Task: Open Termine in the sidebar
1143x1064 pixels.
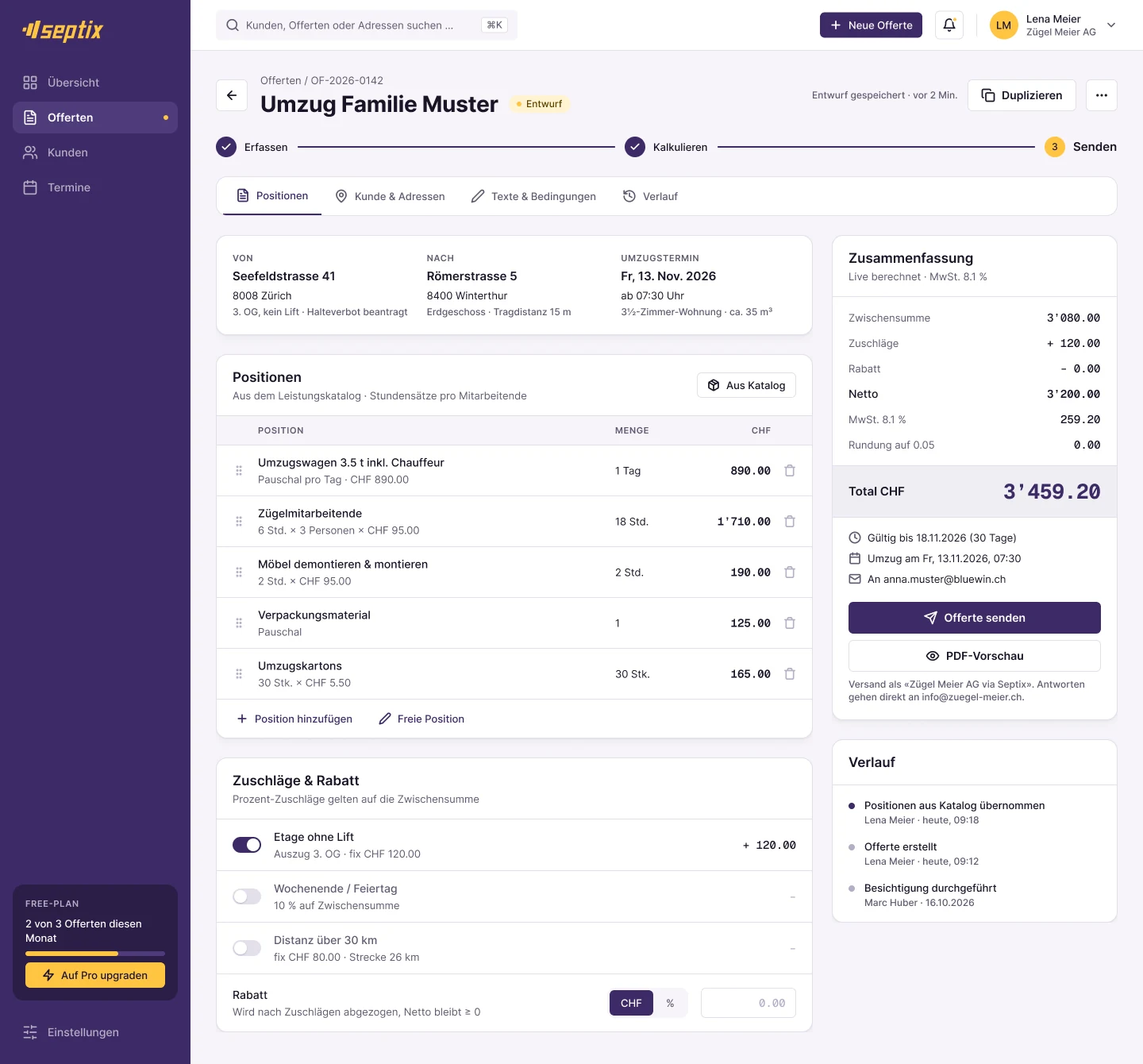Action: 95,187
